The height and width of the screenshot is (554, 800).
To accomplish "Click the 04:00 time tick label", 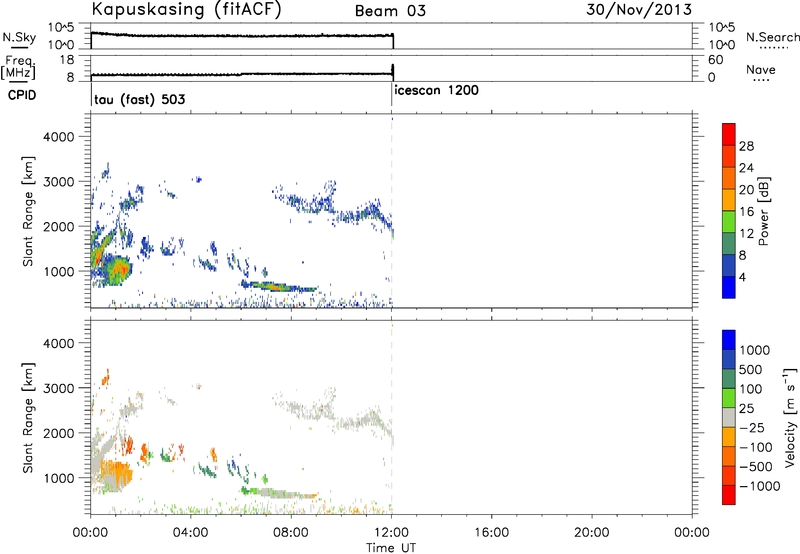I will pos(191,533).
